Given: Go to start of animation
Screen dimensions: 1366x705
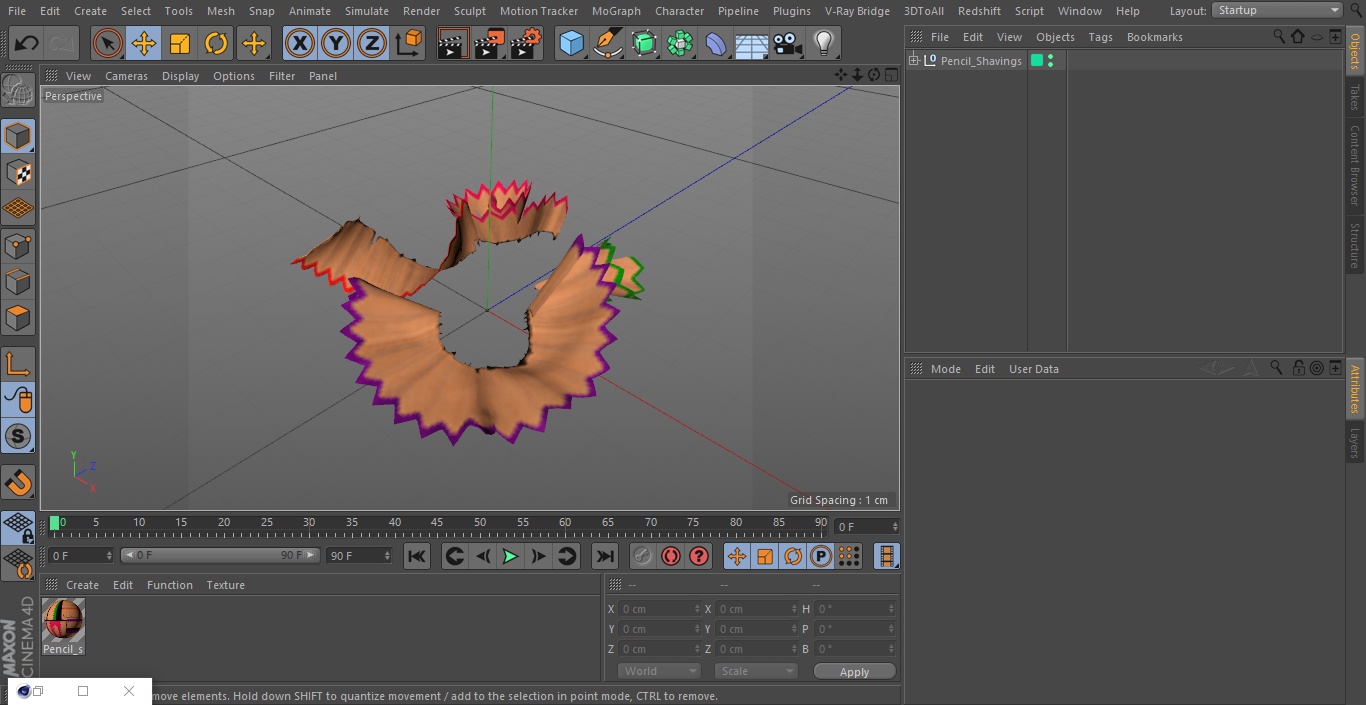Looking at the screenshot, I should pyautogui.click(x=417, y=556).
